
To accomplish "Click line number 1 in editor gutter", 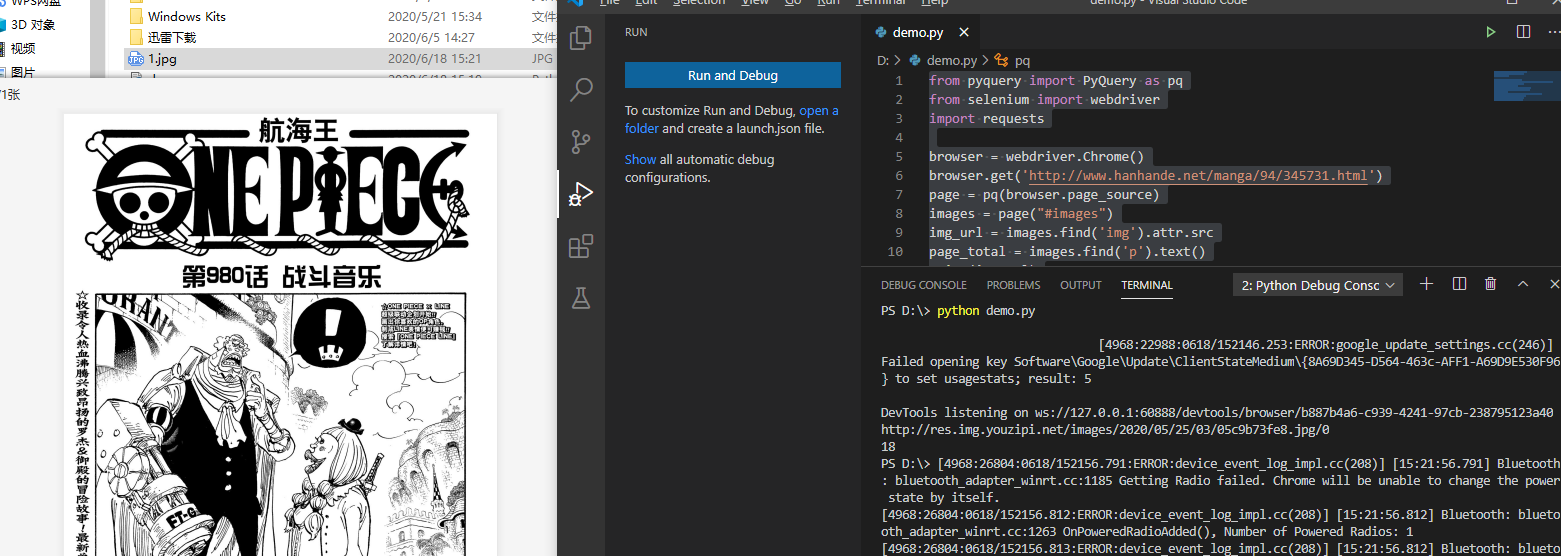I will (898, 80).
